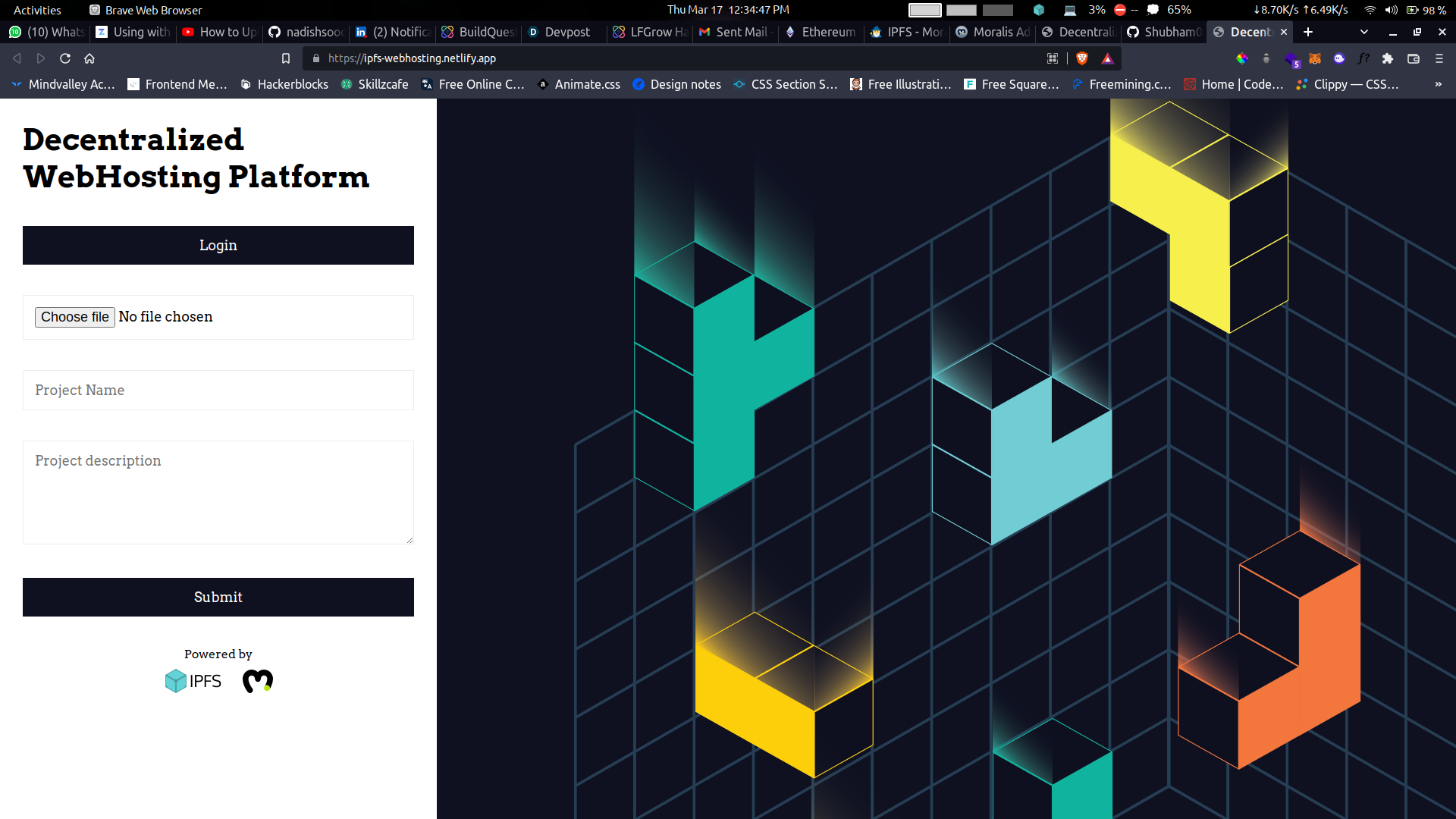Open the WiFi status indicator
This screenshot has height=819, width=1456.
[1370, 10]
